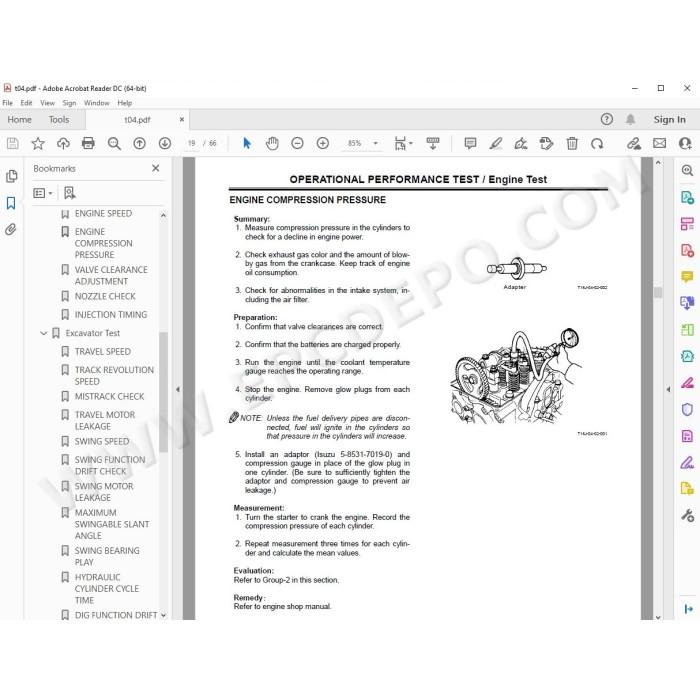Switch to the Tools tab
The image size is (700, 700).
(59, 120)
